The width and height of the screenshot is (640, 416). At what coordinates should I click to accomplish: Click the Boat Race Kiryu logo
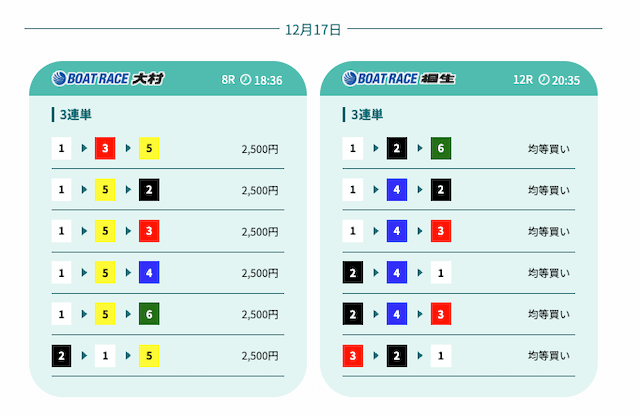coord(400,79)
